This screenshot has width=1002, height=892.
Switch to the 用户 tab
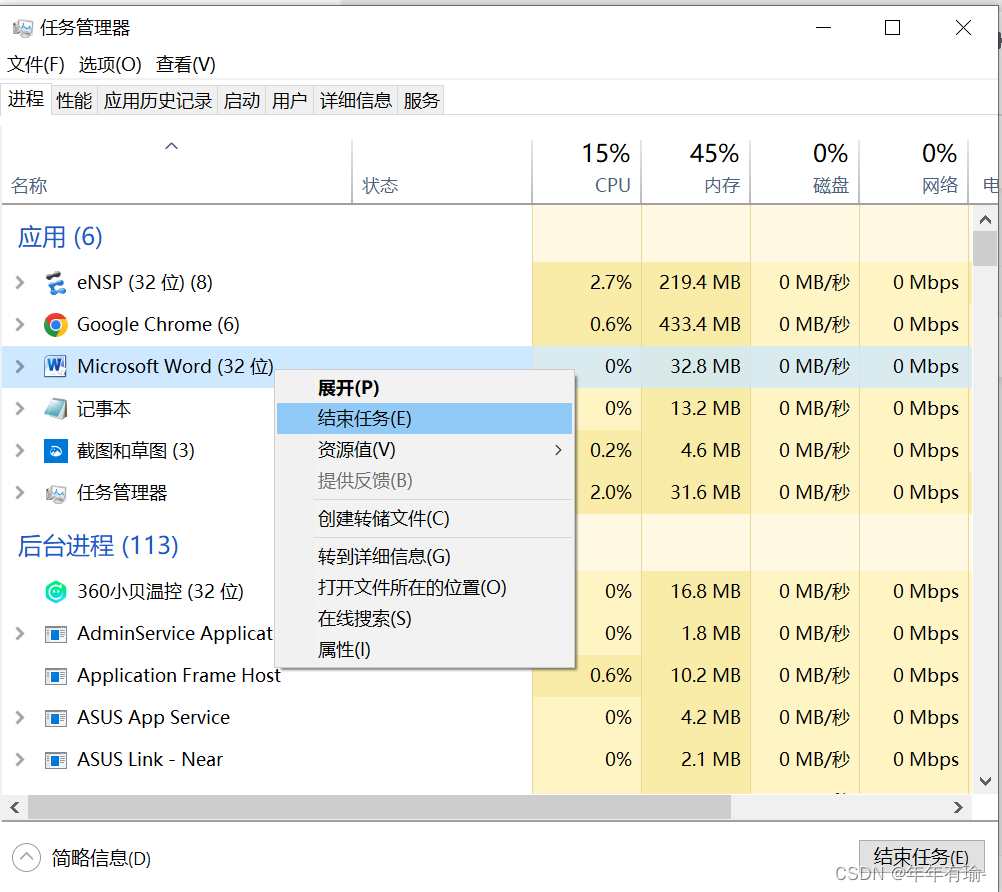pyautogui.click(x=289, y=100)
